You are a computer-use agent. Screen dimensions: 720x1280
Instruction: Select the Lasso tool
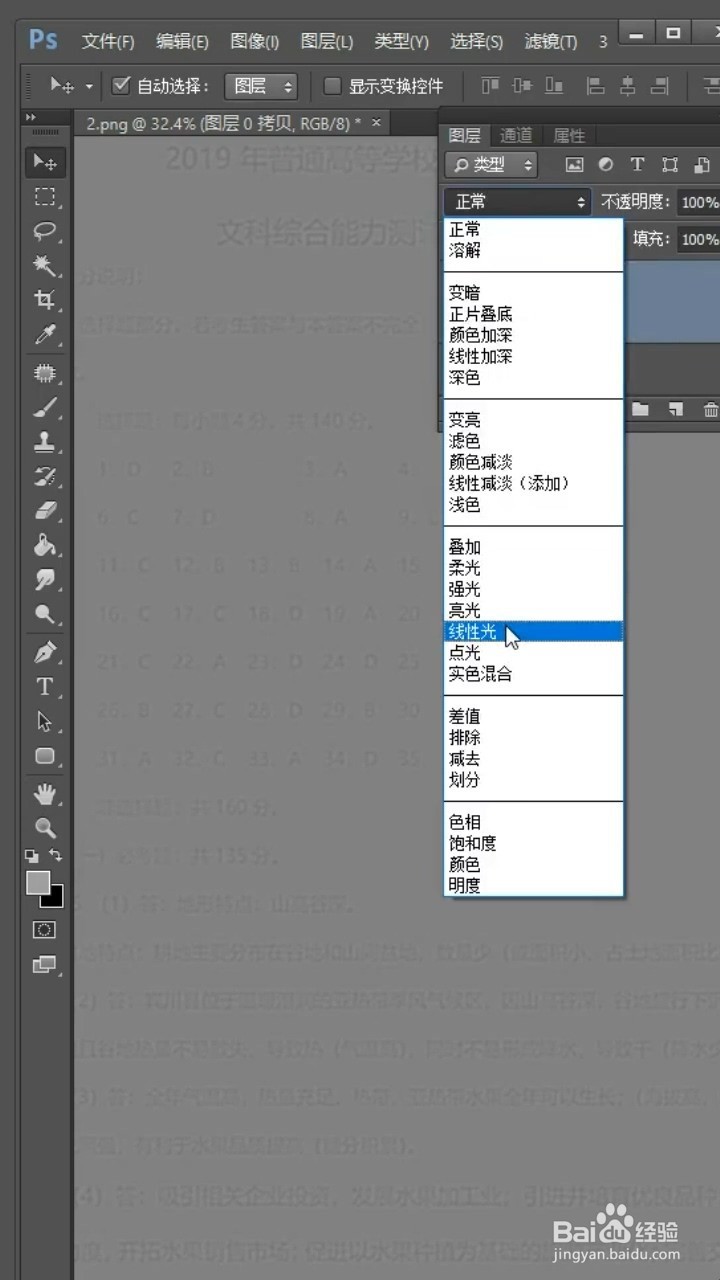(x=45, y=231)
